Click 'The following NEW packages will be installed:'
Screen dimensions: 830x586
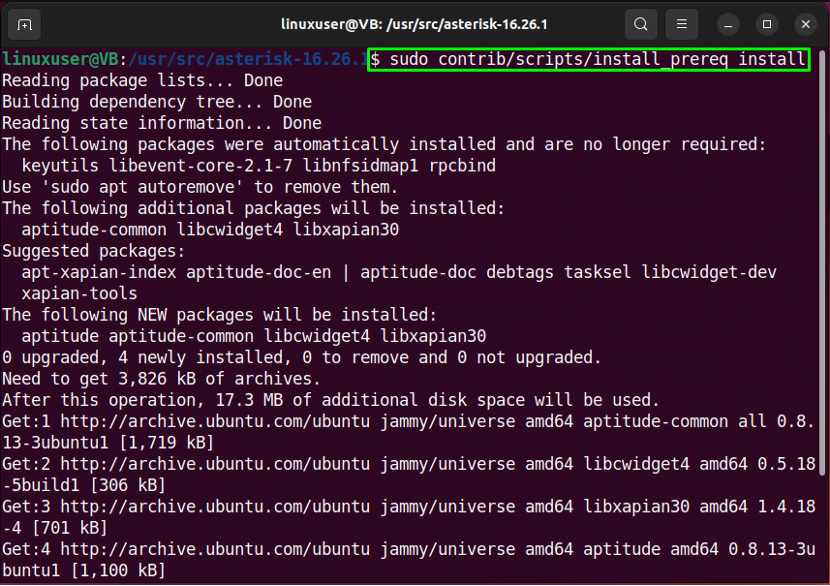coord(220,315)
